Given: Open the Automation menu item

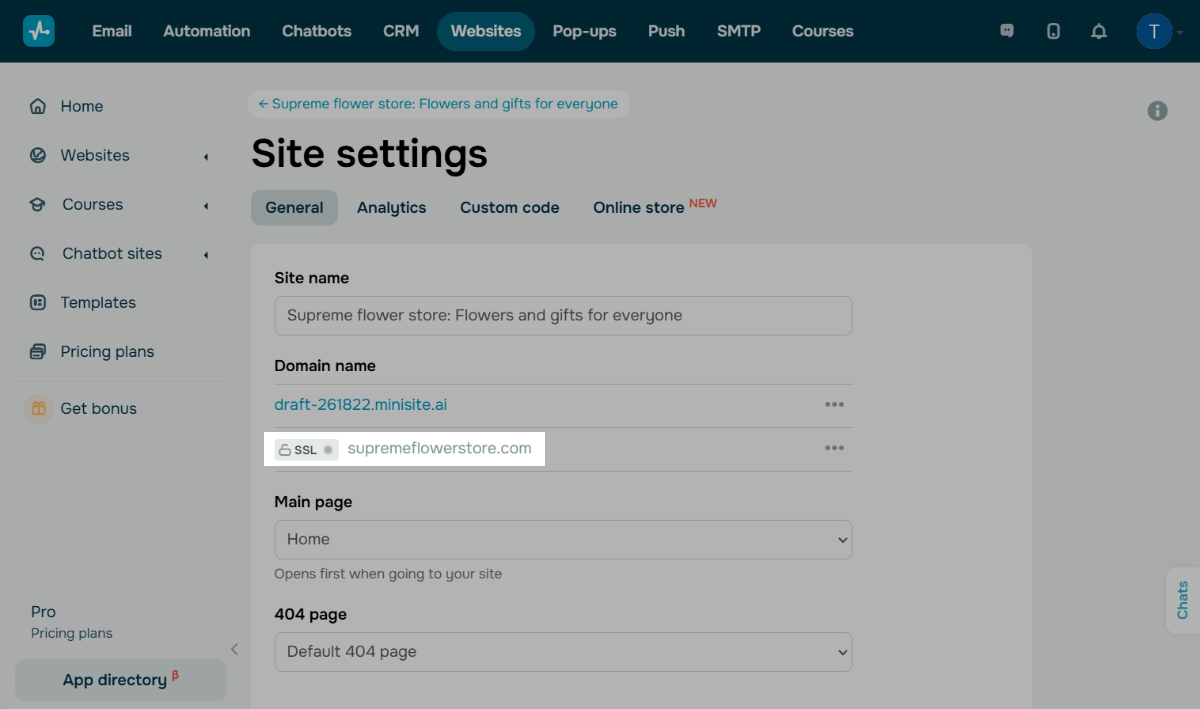Looking at the screenshot, I should click(x=207, y=31).
